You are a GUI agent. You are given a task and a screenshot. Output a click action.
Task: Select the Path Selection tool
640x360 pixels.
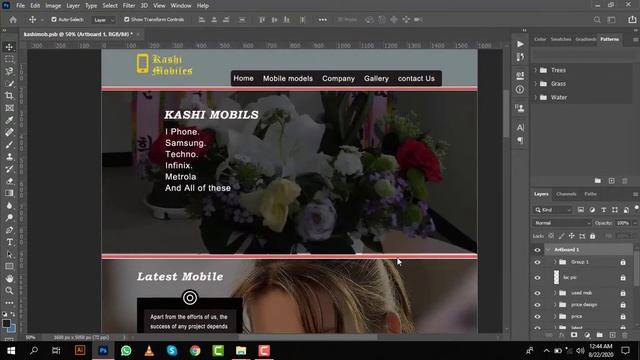9,255
